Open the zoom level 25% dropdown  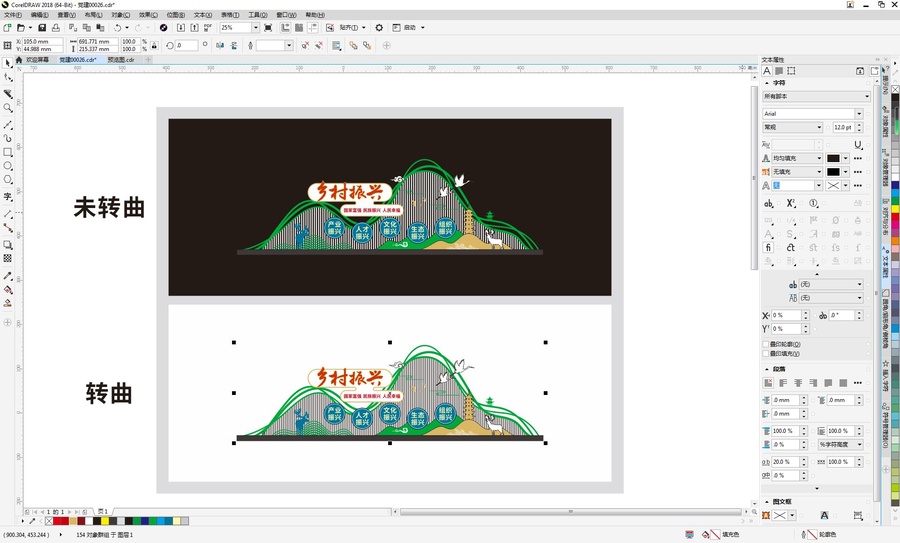click(255, 28)
